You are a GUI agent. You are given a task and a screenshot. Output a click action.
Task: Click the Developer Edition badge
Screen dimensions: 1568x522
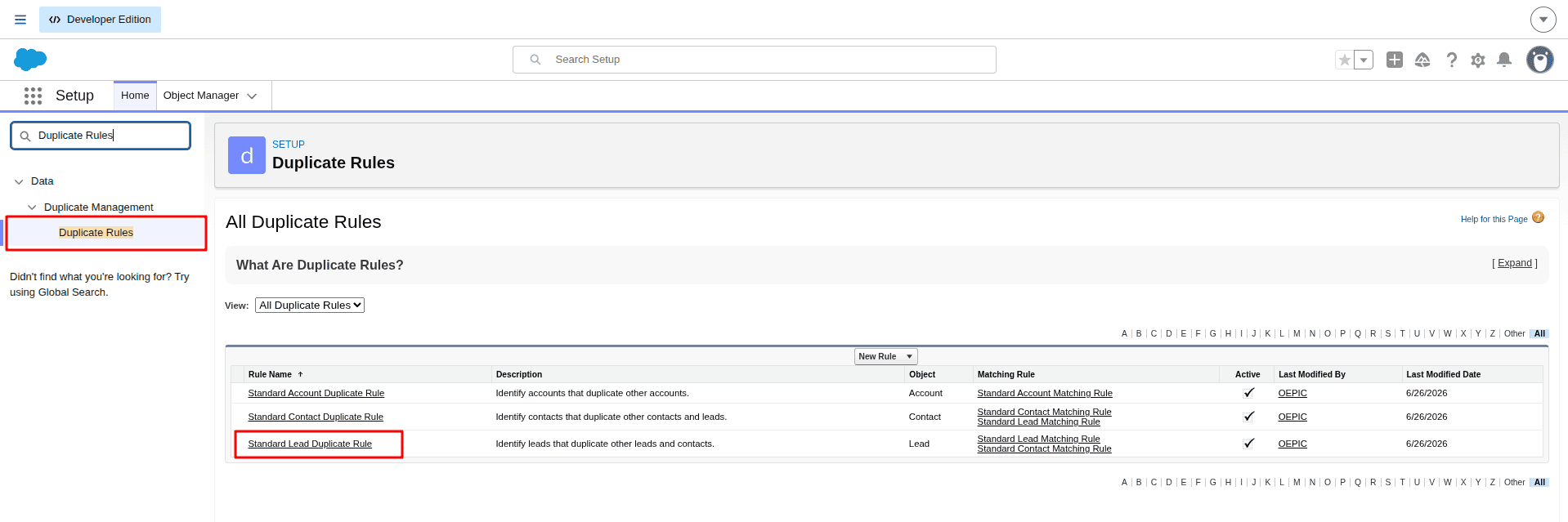click(100, 20)
